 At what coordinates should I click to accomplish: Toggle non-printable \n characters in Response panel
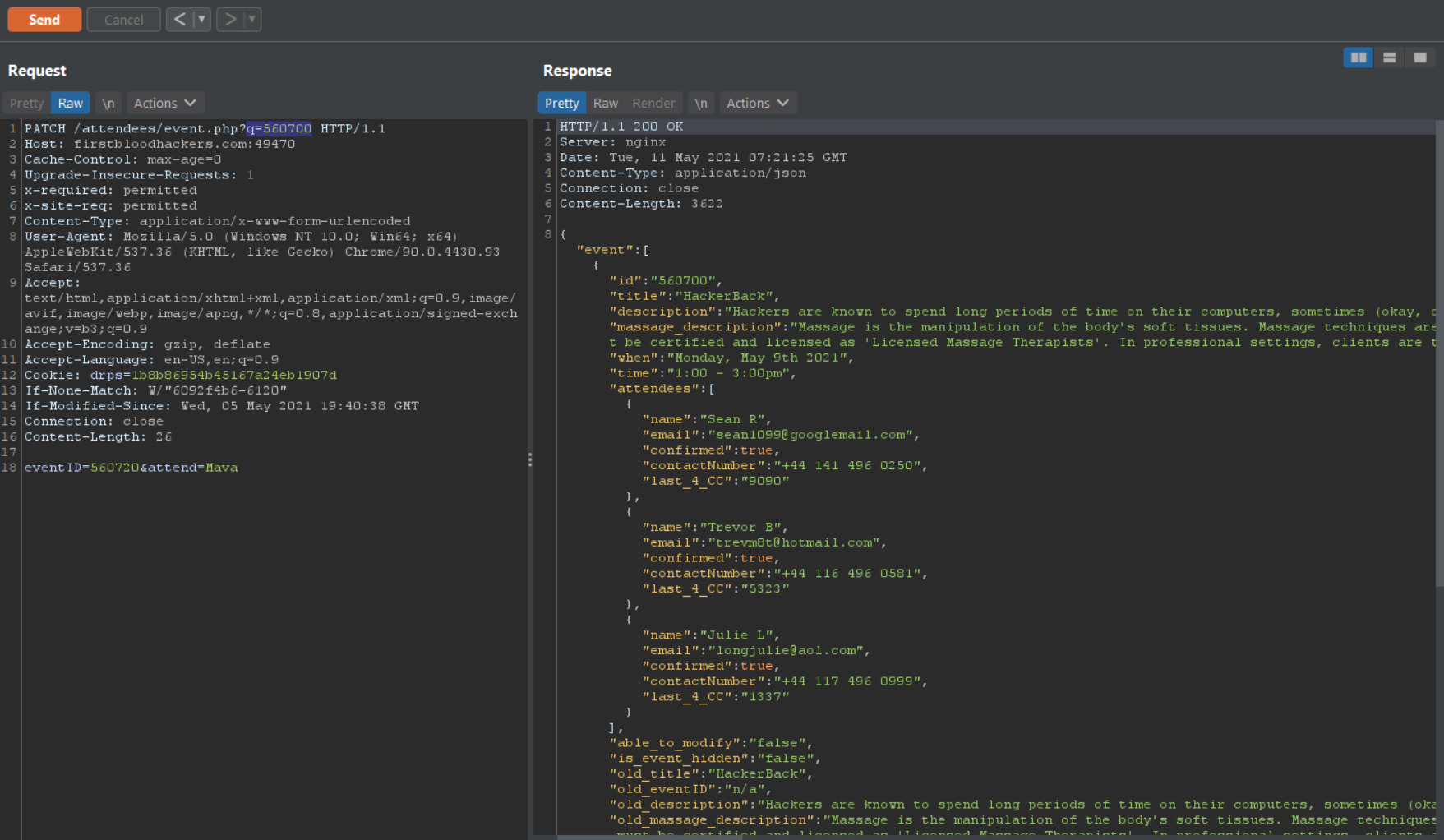coord(701,103)
